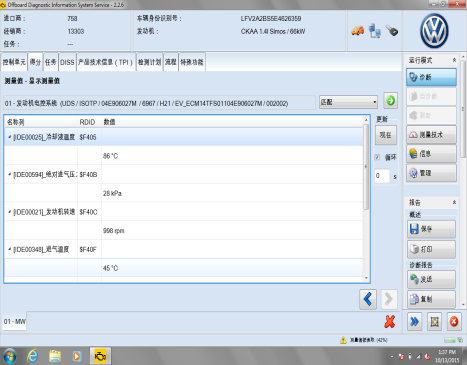Collapse the 运行模式 operating mode panel
This screenshot has width=467, height=365.
pyautogui.click(x=454, y=60)
